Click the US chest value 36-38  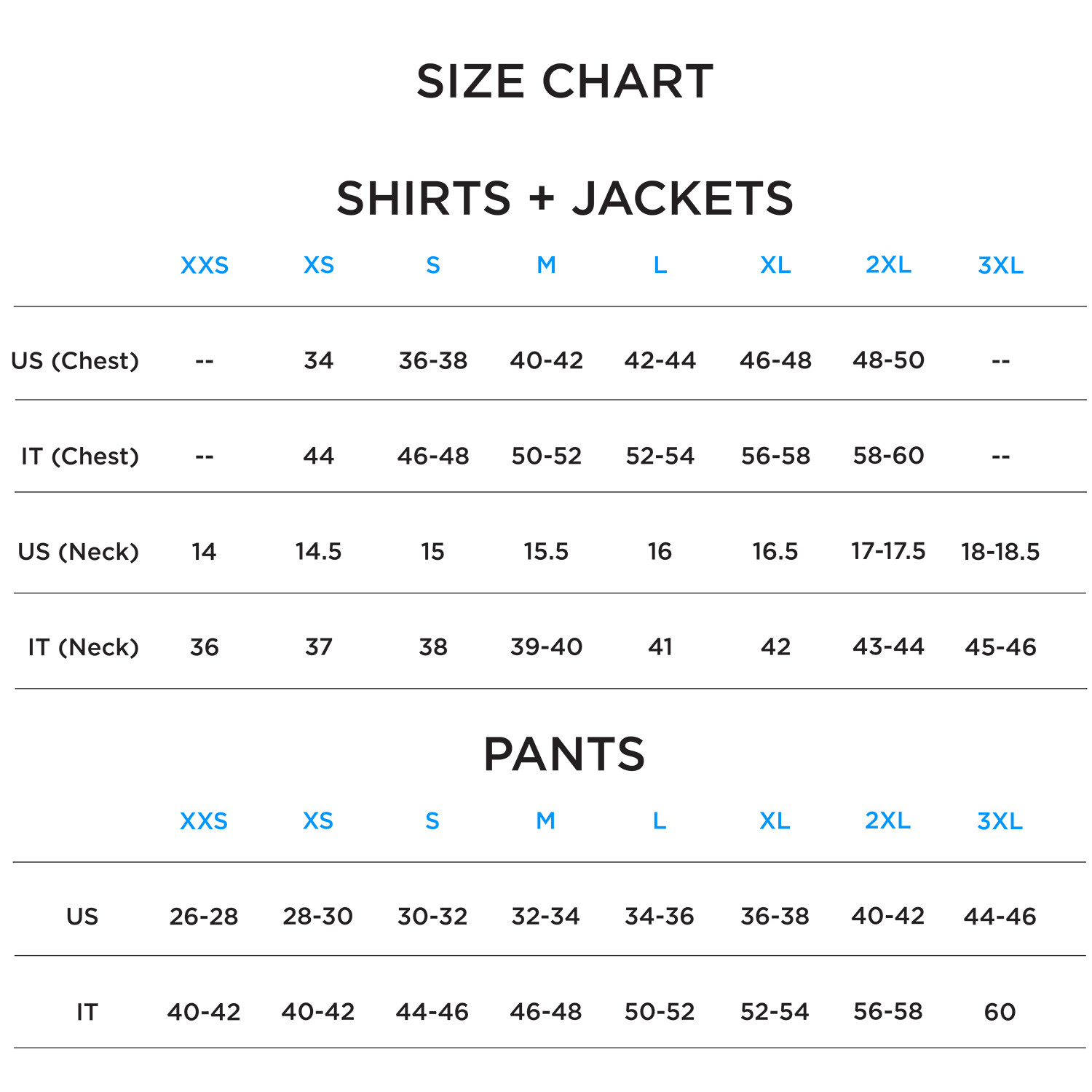click(x=433, y=360)
